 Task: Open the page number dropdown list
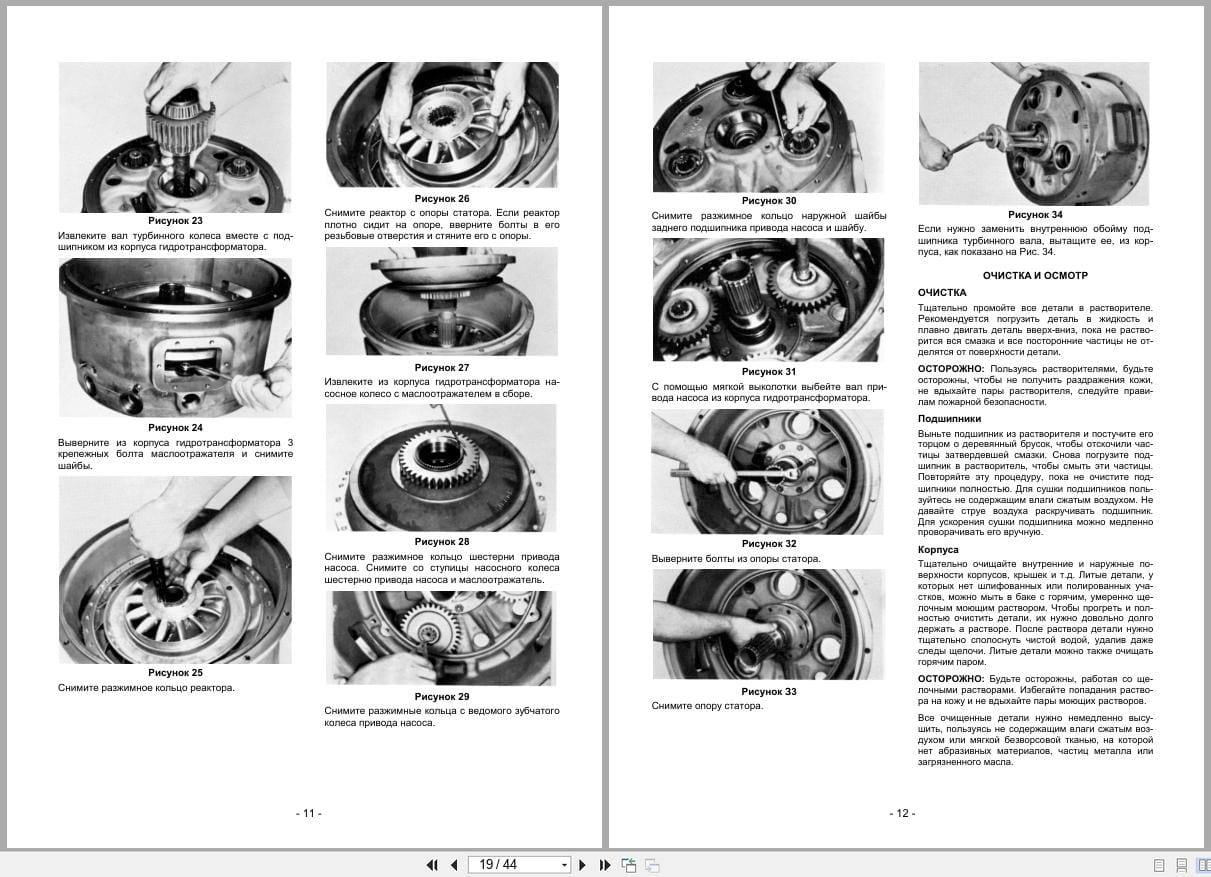point(562,864)
